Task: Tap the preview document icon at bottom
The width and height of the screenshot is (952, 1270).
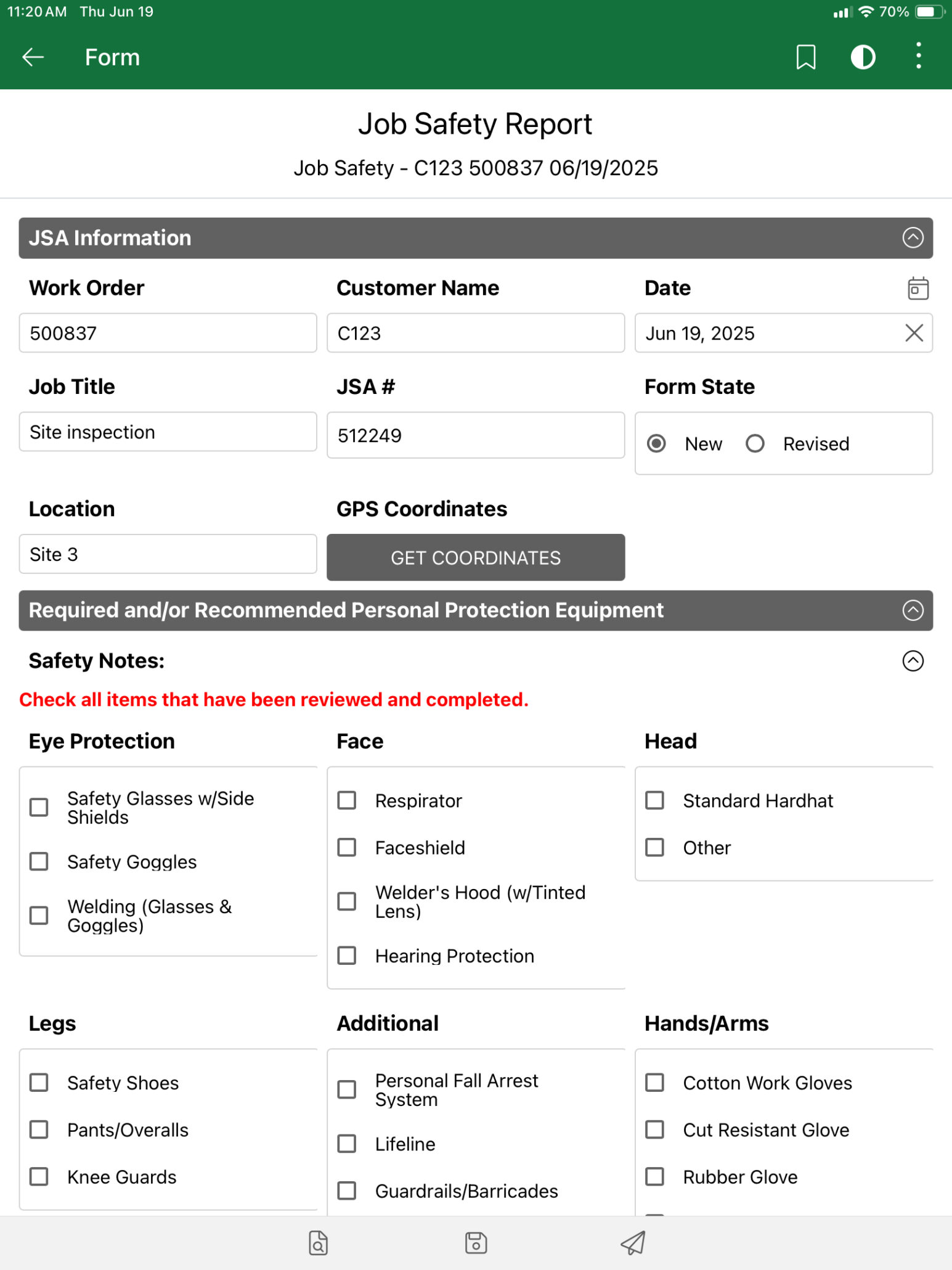Action: coord(318,1243)
